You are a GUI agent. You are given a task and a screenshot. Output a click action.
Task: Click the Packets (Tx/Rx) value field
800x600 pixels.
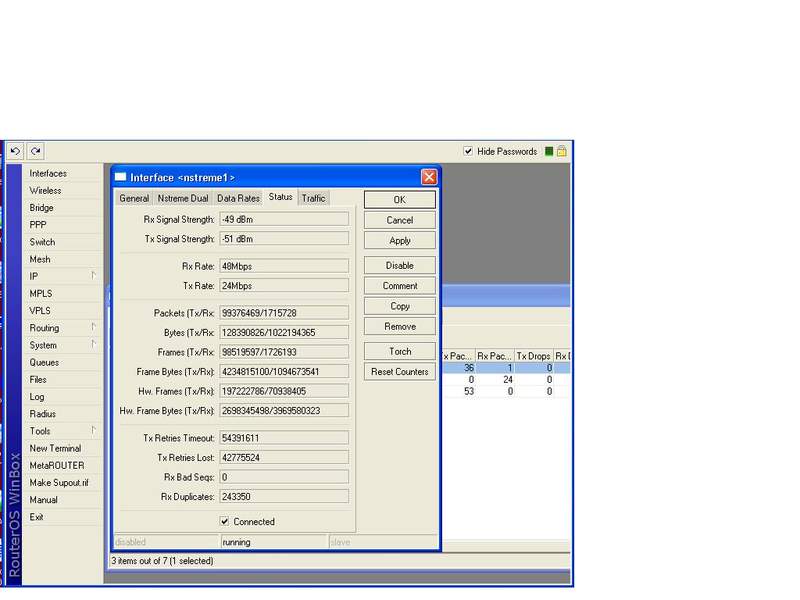coord(284,313)
